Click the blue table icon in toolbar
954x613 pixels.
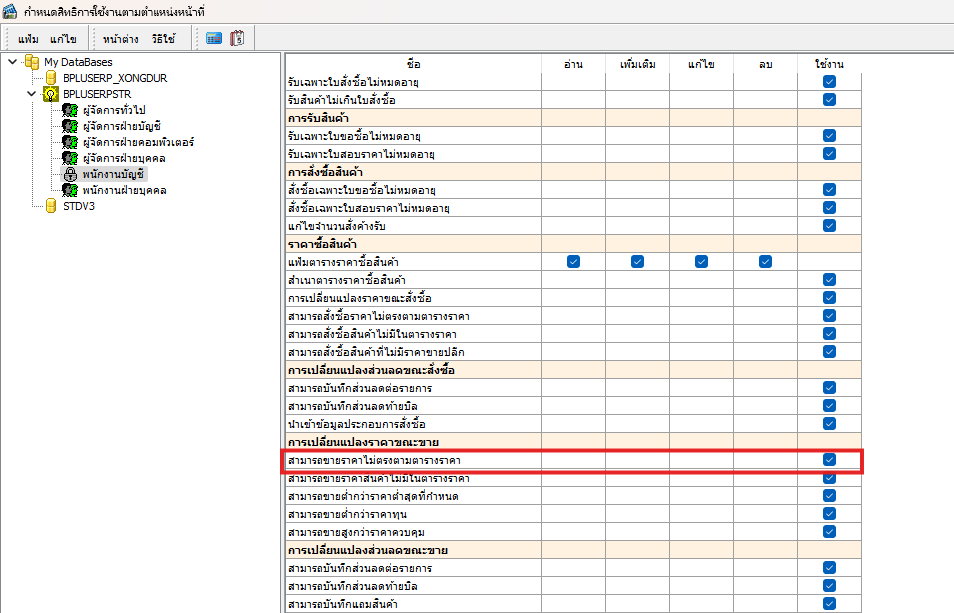pyautogui.click(x=214, y=39)
